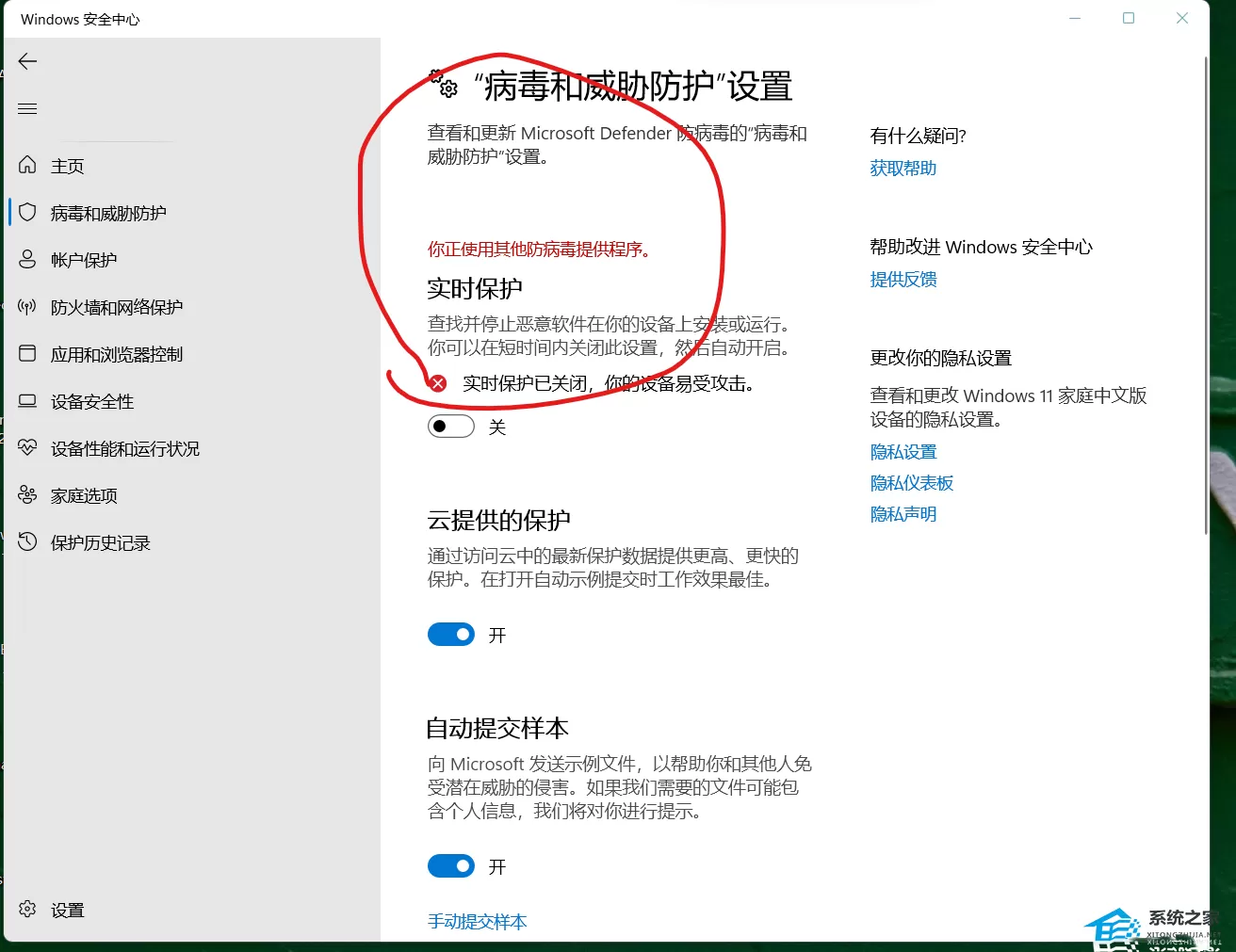Click the 设备安全性 laptop icon
Screen dimensions: 1236x952
(x=27, y=400)
